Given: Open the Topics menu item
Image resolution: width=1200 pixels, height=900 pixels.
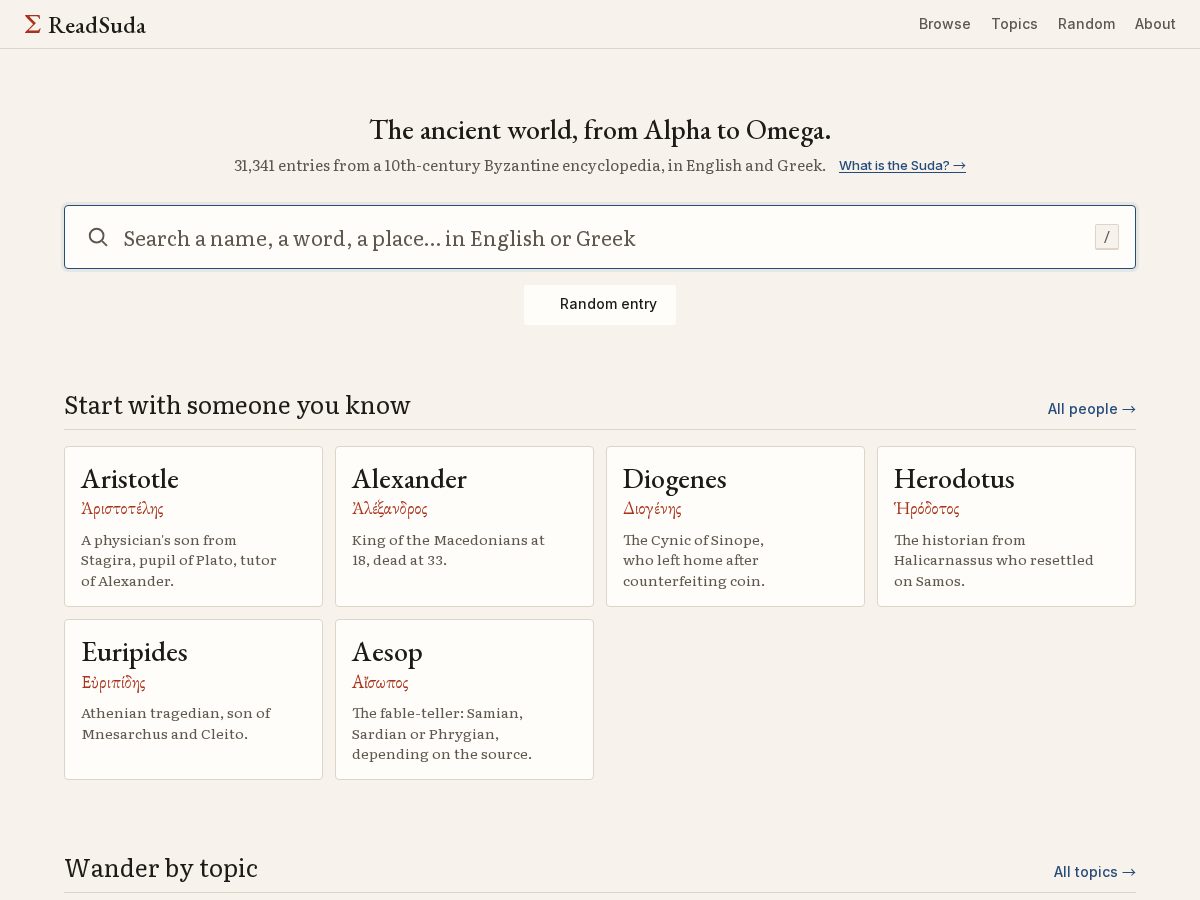Looking at the screenshot, I should (1014, 24).
